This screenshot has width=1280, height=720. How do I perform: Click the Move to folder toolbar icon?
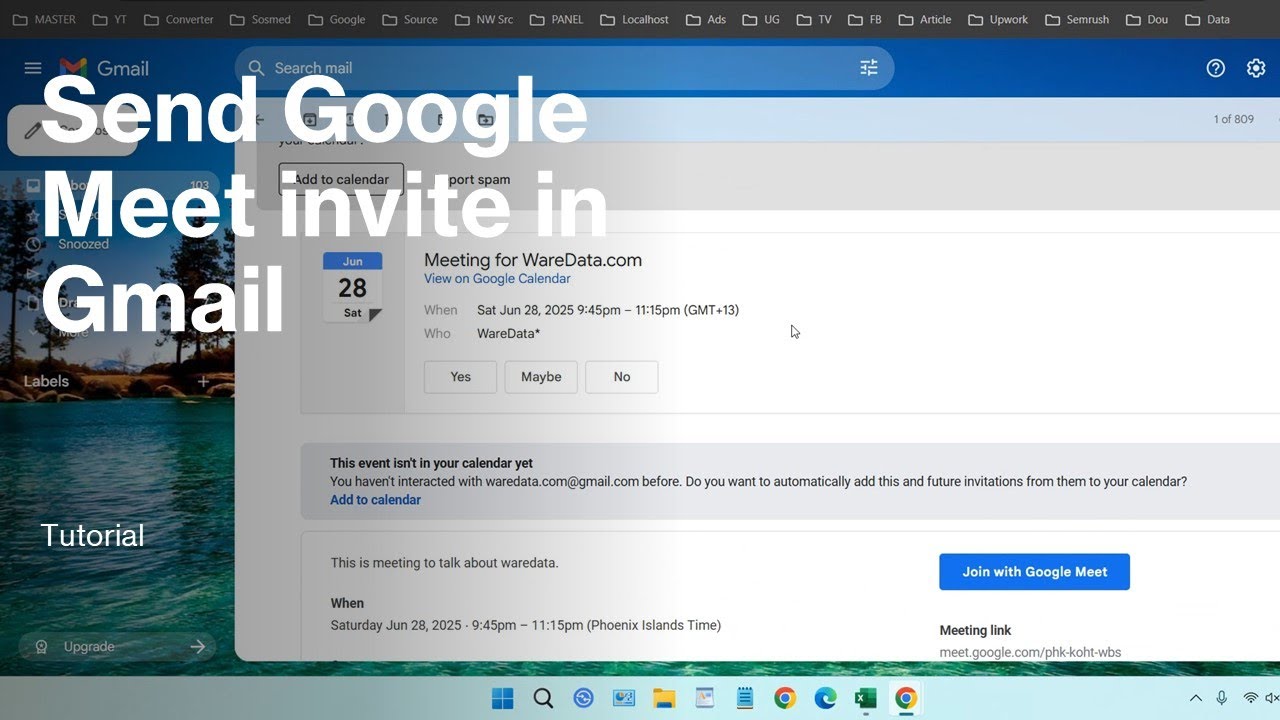(x=485, y=119)
